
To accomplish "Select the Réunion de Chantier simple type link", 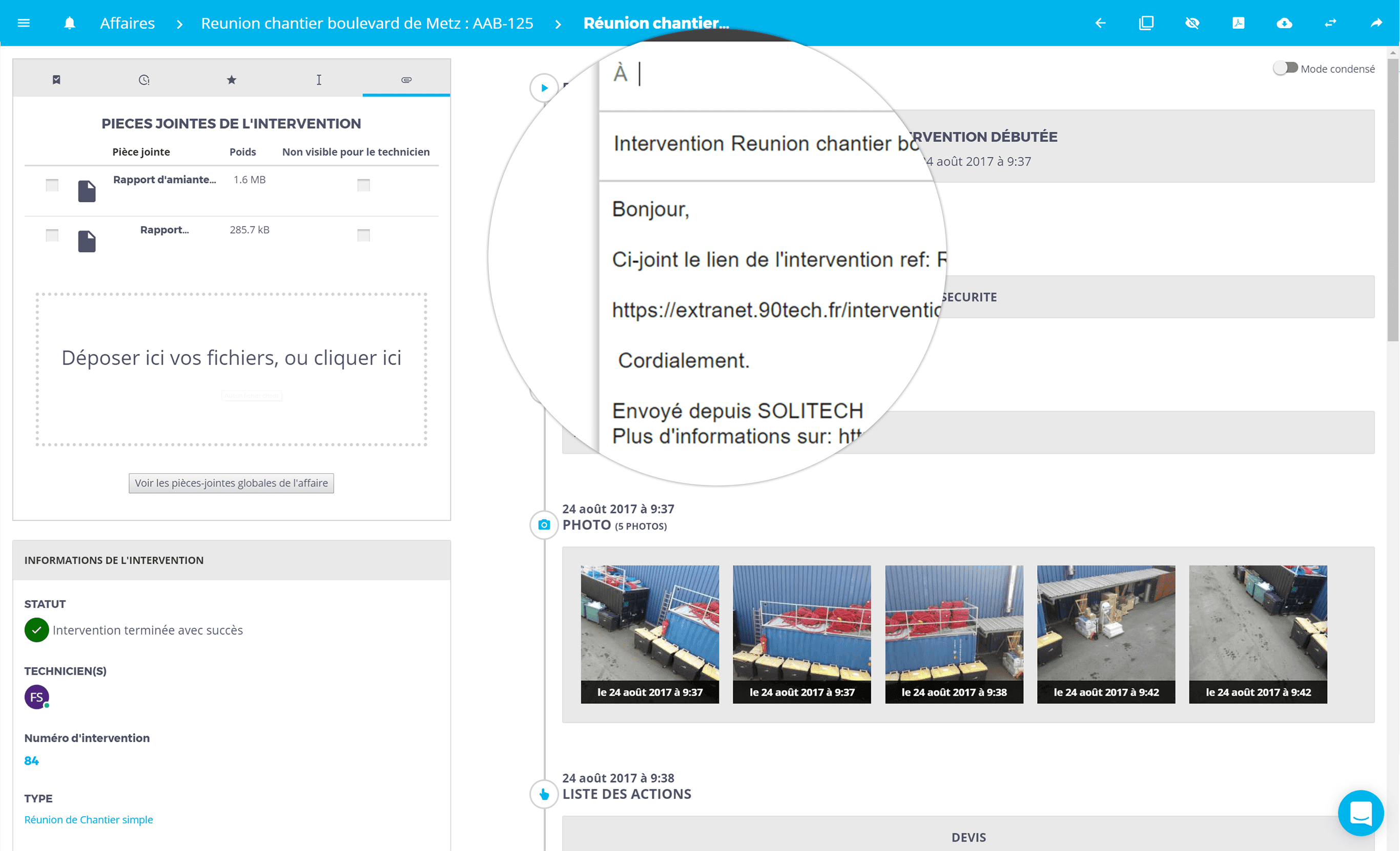I will click(x=88, y=819).
